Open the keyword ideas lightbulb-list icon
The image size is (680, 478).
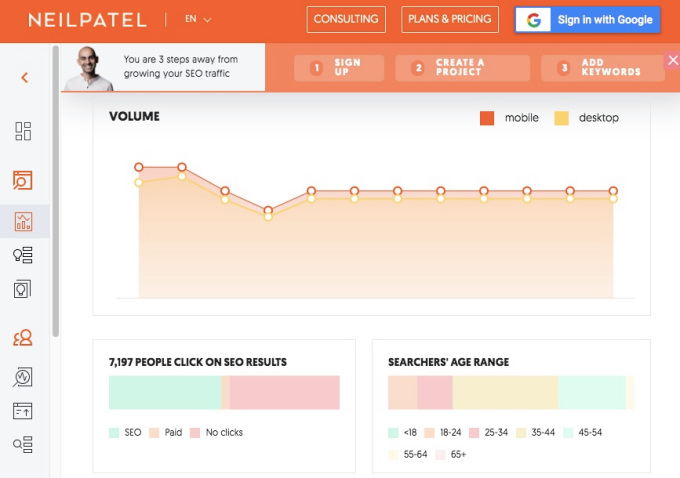(23, 255)
